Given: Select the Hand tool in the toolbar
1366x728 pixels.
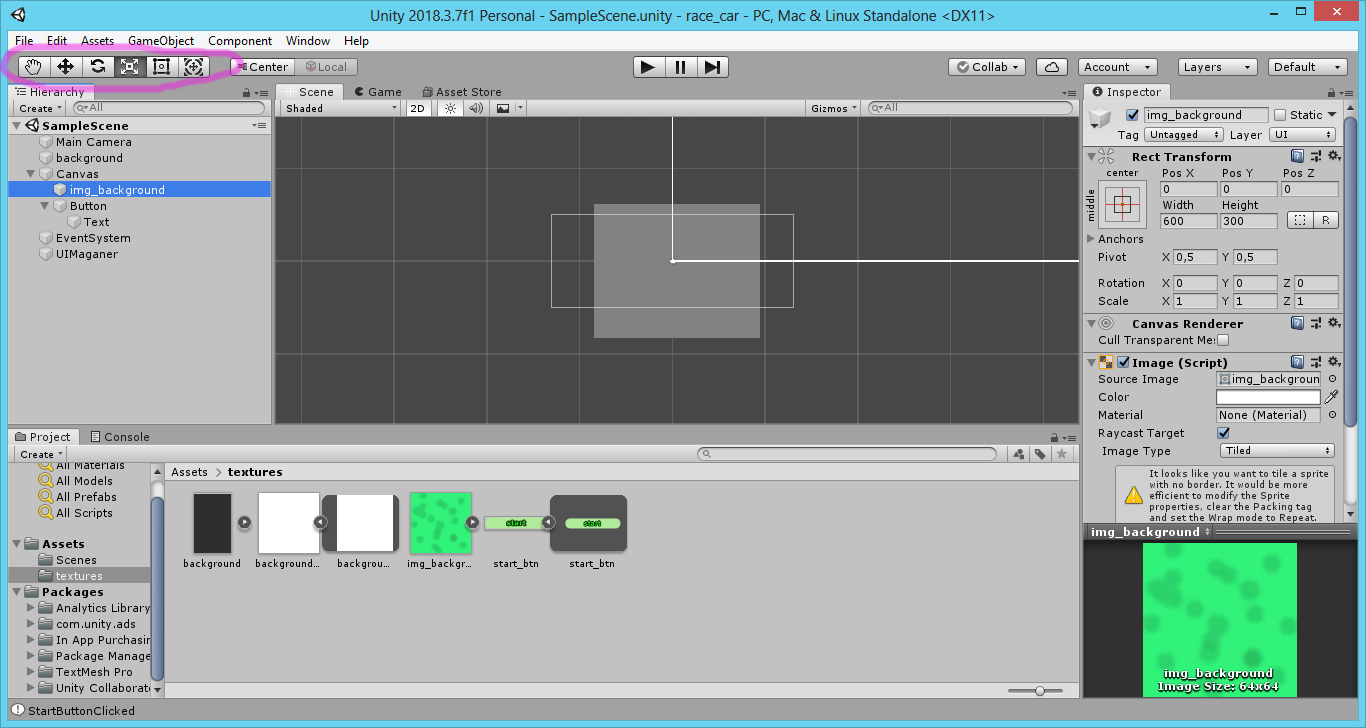Looking at the screenshot, I should pyautogui.click(x=33, y=67).
